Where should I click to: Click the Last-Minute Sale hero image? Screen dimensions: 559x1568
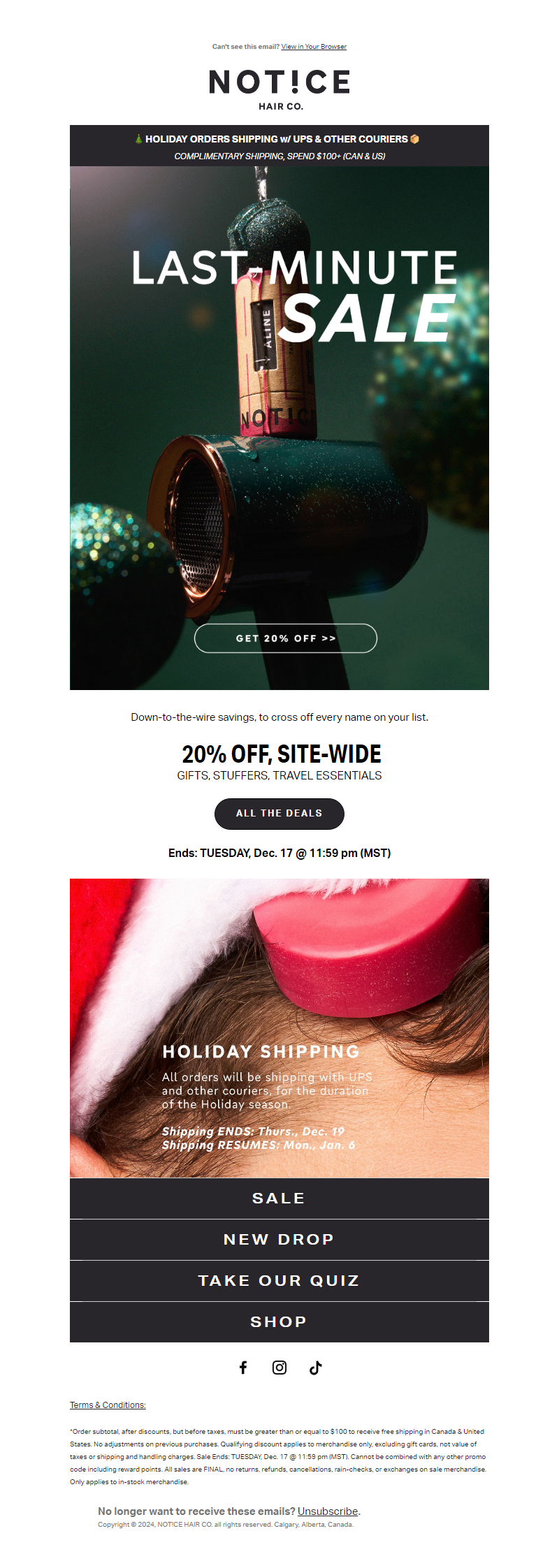[x=279, y=428]
